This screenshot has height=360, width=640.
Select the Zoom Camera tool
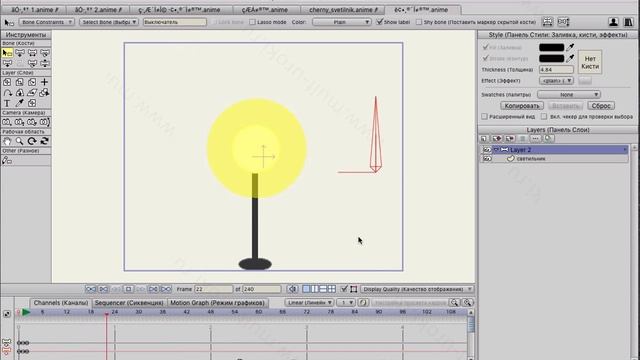[20, 122]
